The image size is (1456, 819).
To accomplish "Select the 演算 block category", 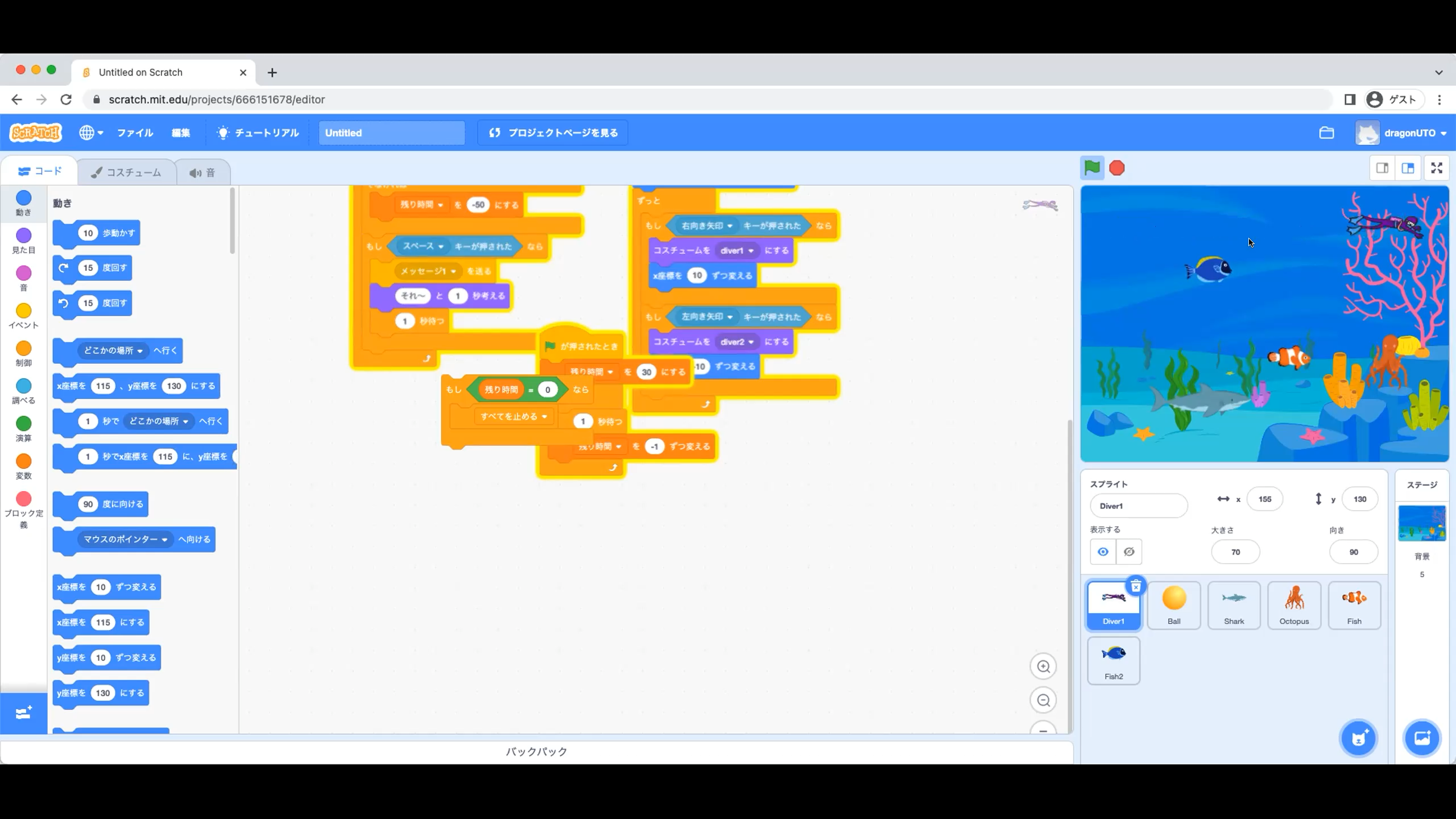I will click(x=23, y=428).
